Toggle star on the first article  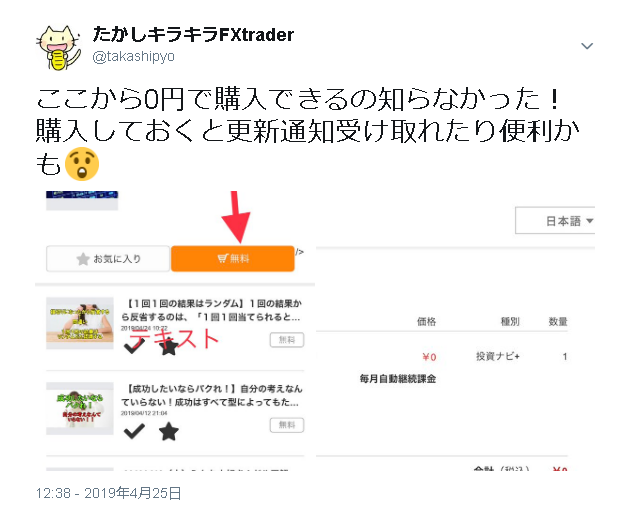[x=169, y=347]
